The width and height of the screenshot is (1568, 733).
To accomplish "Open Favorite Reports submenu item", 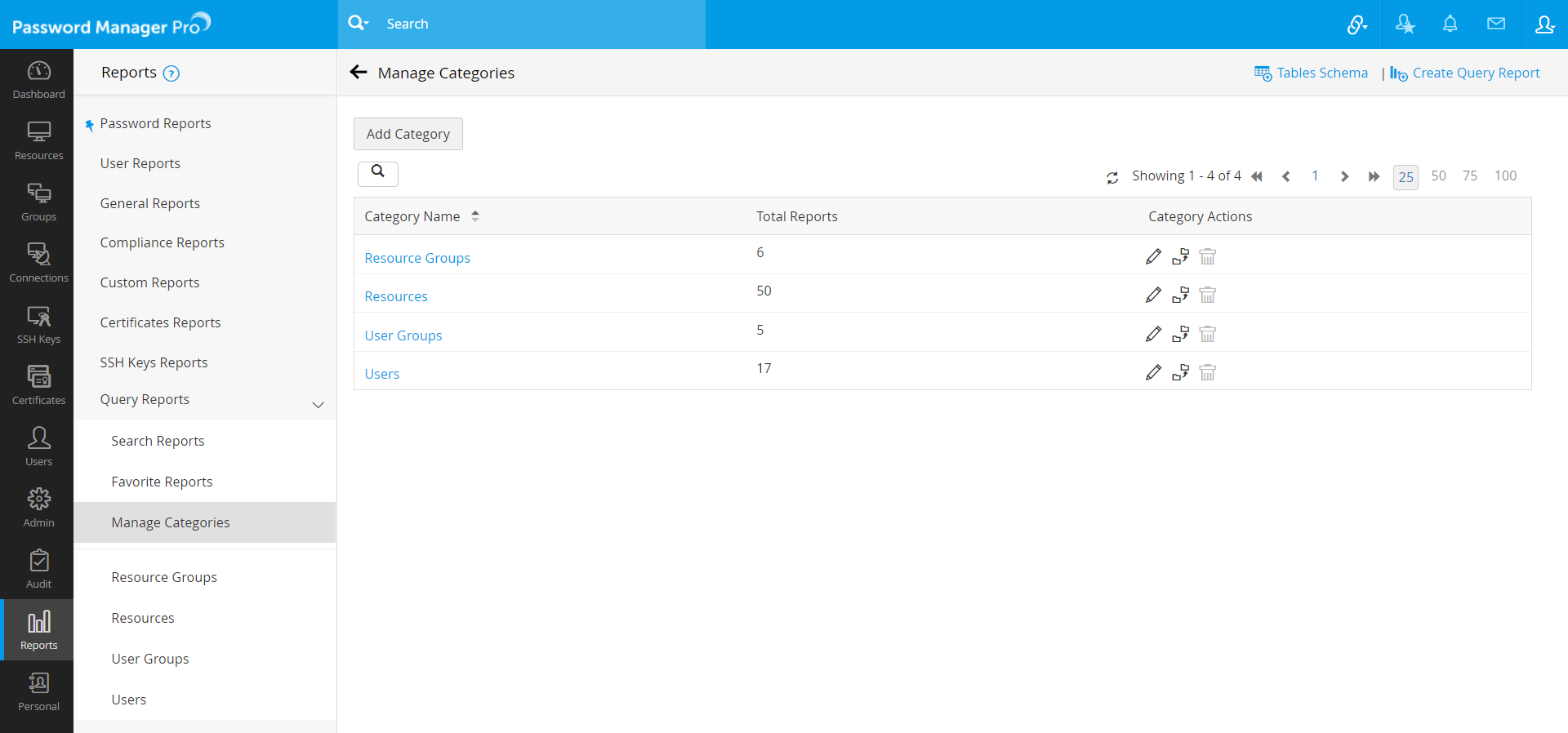I will tap(162, 482).
